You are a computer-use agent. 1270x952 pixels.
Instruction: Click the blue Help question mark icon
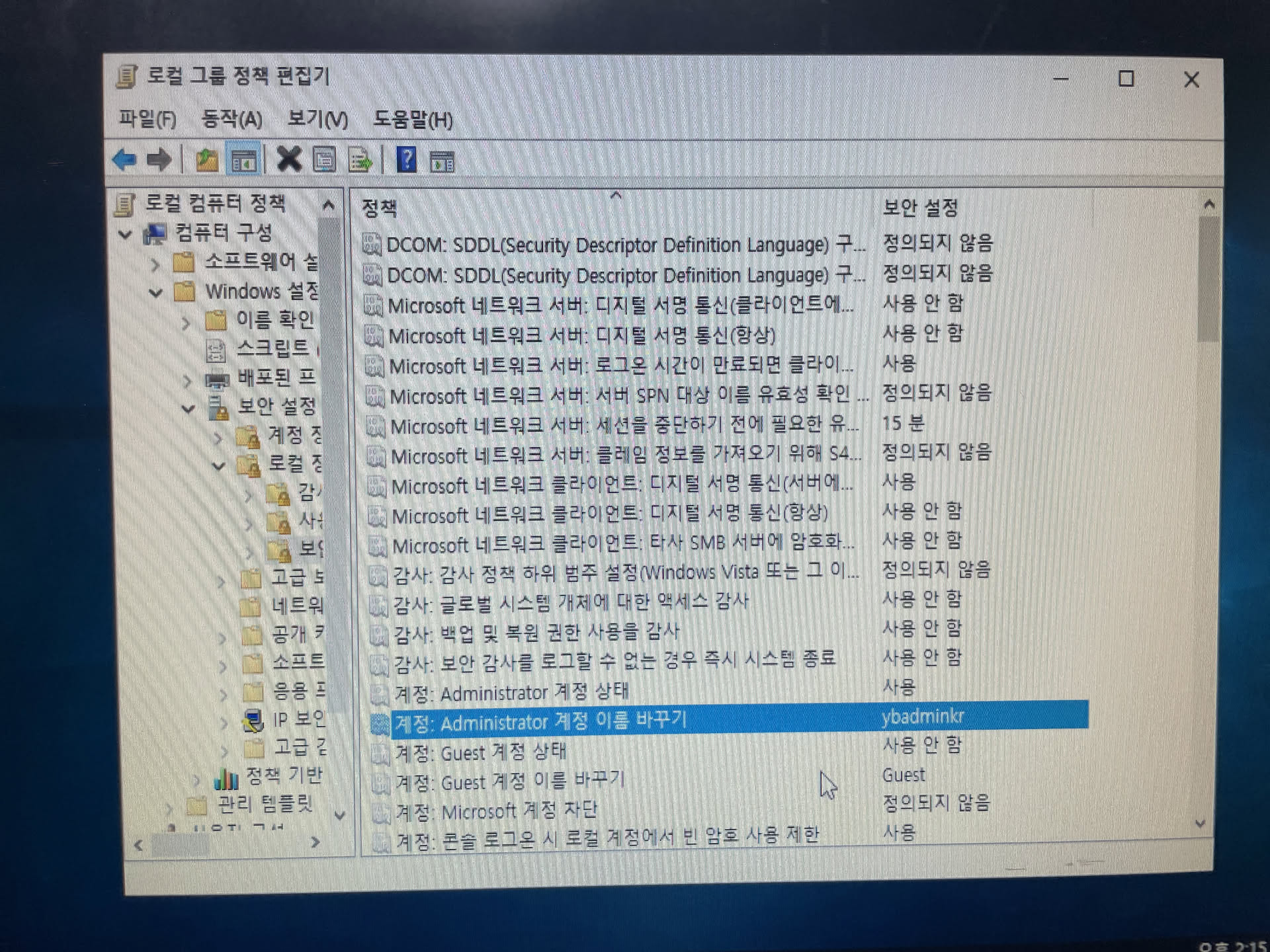tap(406, 161)
